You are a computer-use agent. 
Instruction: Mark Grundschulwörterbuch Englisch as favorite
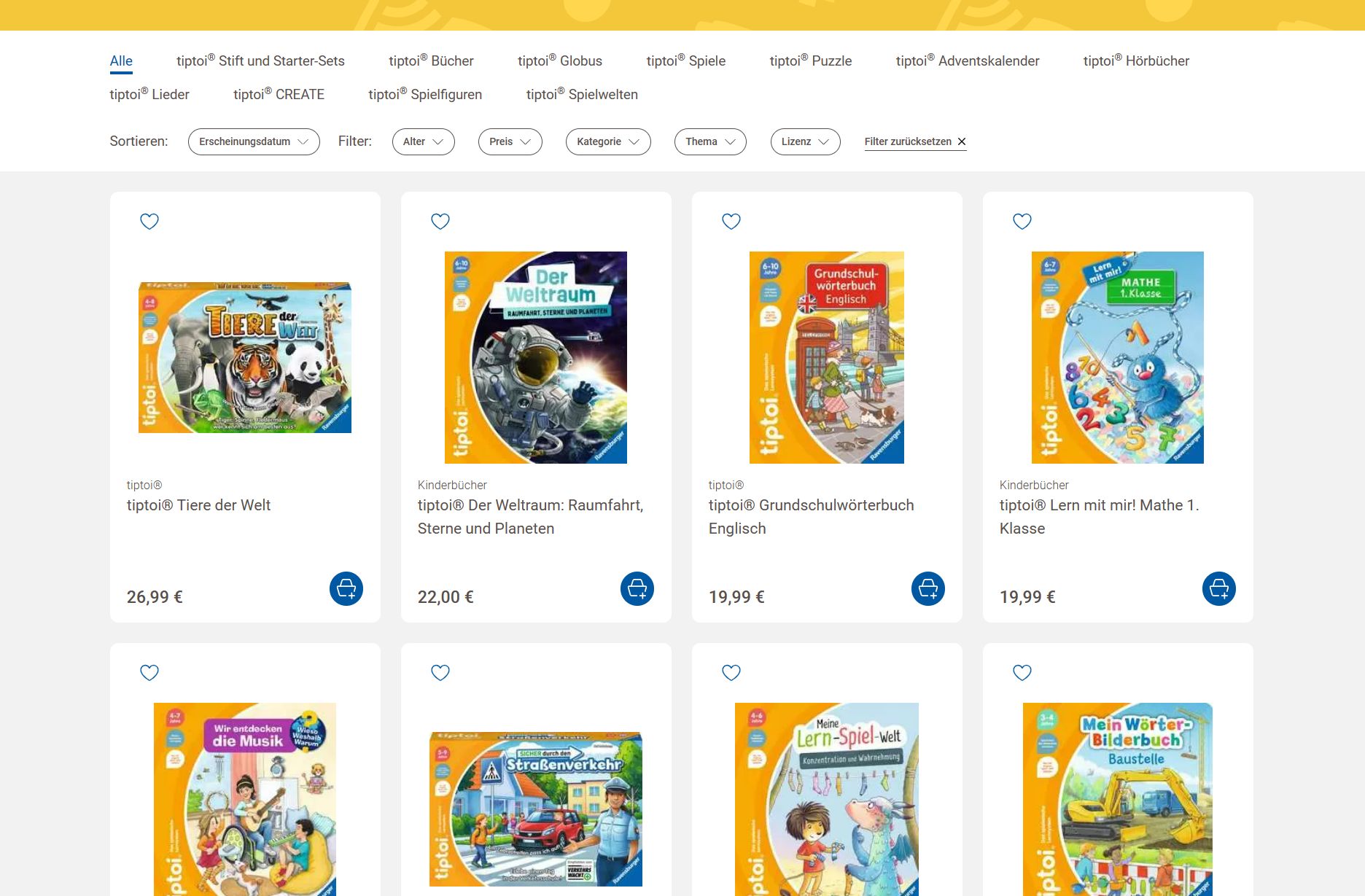click(731, 221)
